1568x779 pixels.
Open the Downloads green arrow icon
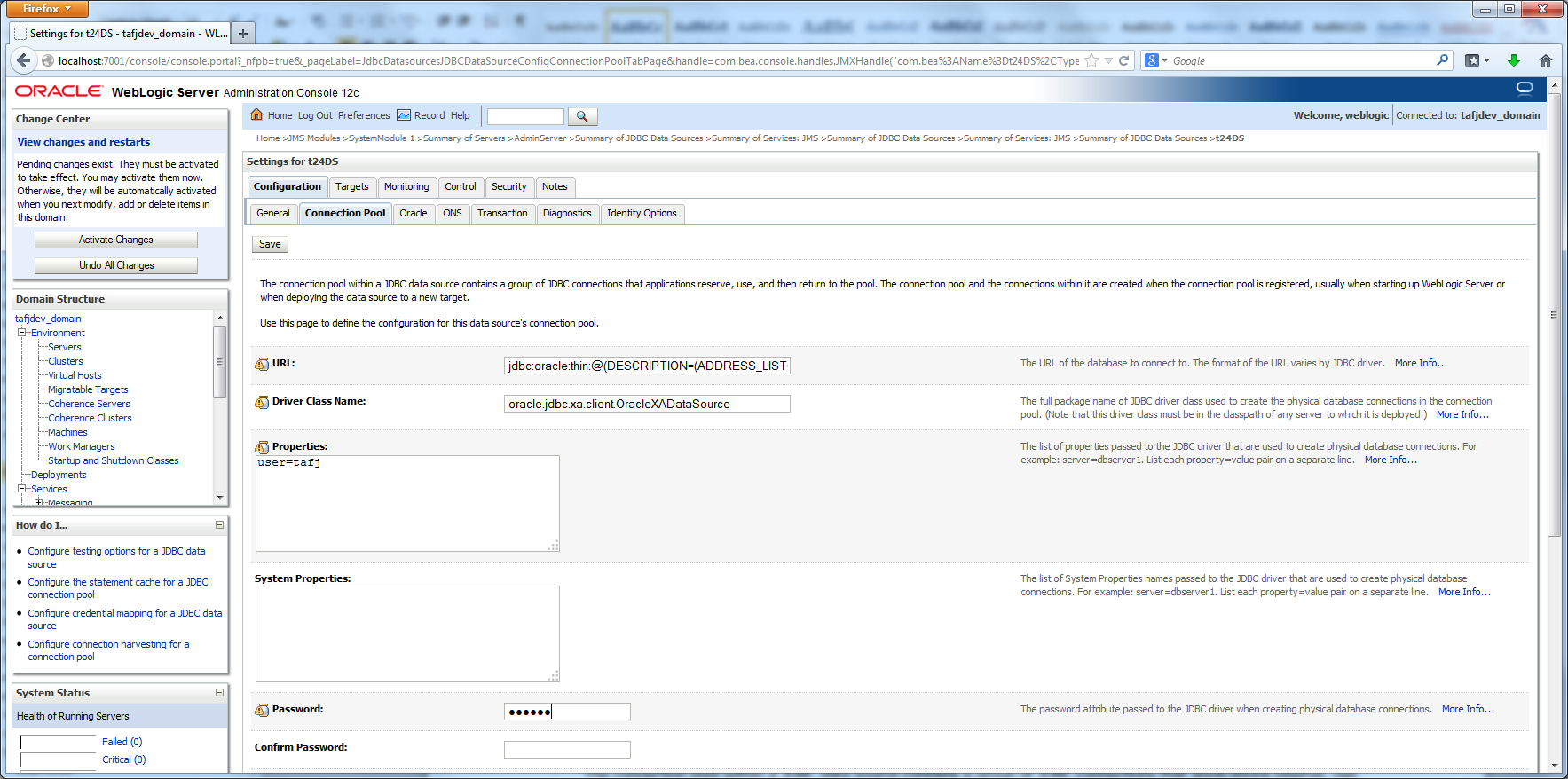coord(1514,60)
